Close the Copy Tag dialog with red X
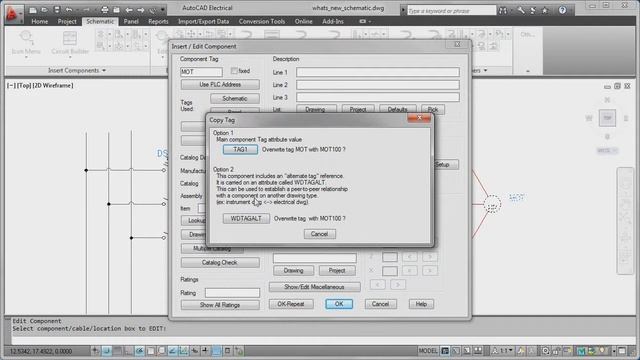Viewport: 640px width, 360px height. [419, 118]
